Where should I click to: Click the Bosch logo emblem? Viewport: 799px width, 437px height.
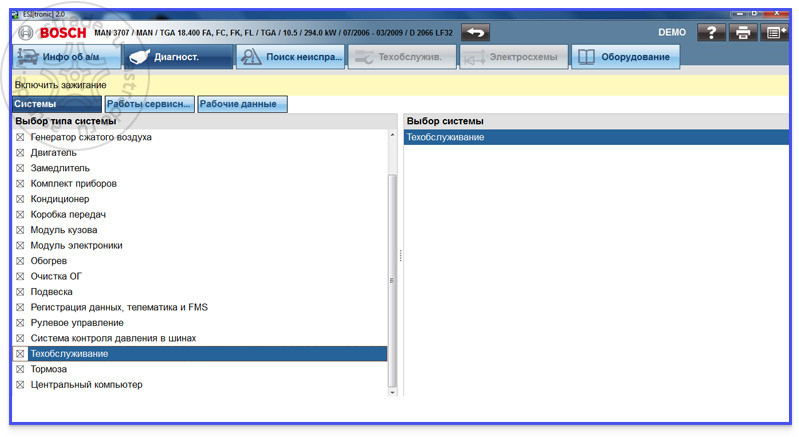(x=25, y=33)
